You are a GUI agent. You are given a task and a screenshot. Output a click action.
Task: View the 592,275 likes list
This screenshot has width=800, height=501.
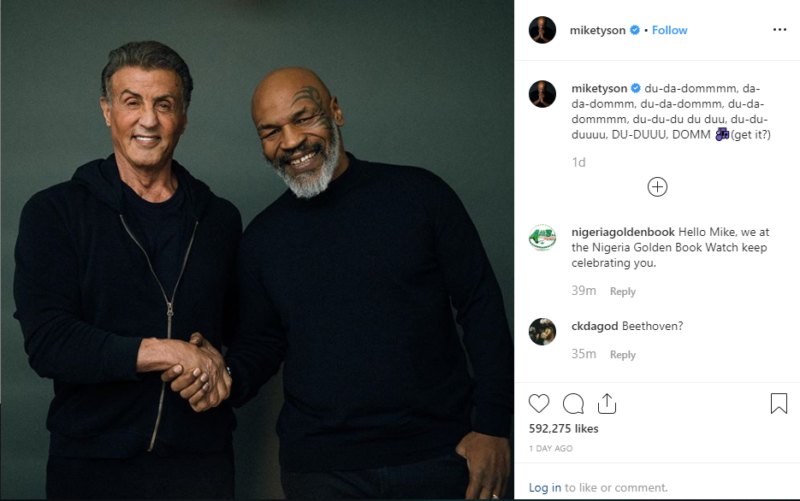[562, 428]
